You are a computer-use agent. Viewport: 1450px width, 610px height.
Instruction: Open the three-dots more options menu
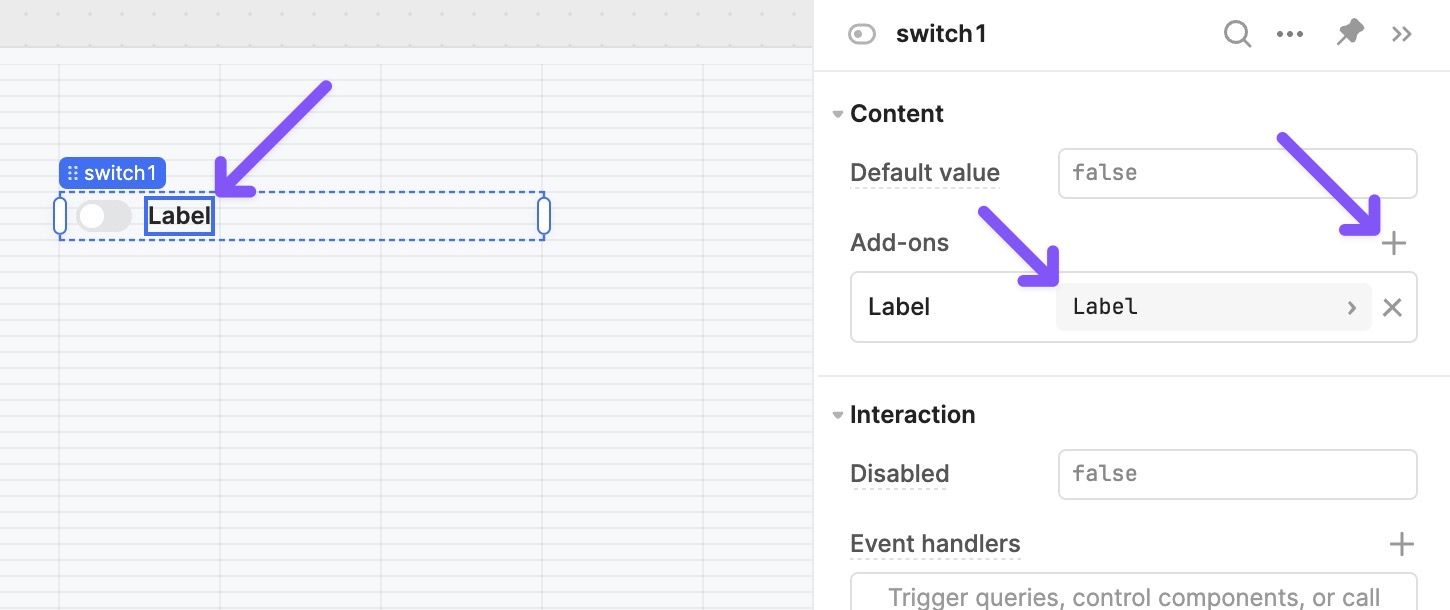pyautogui.click(x=1290, y=34)
